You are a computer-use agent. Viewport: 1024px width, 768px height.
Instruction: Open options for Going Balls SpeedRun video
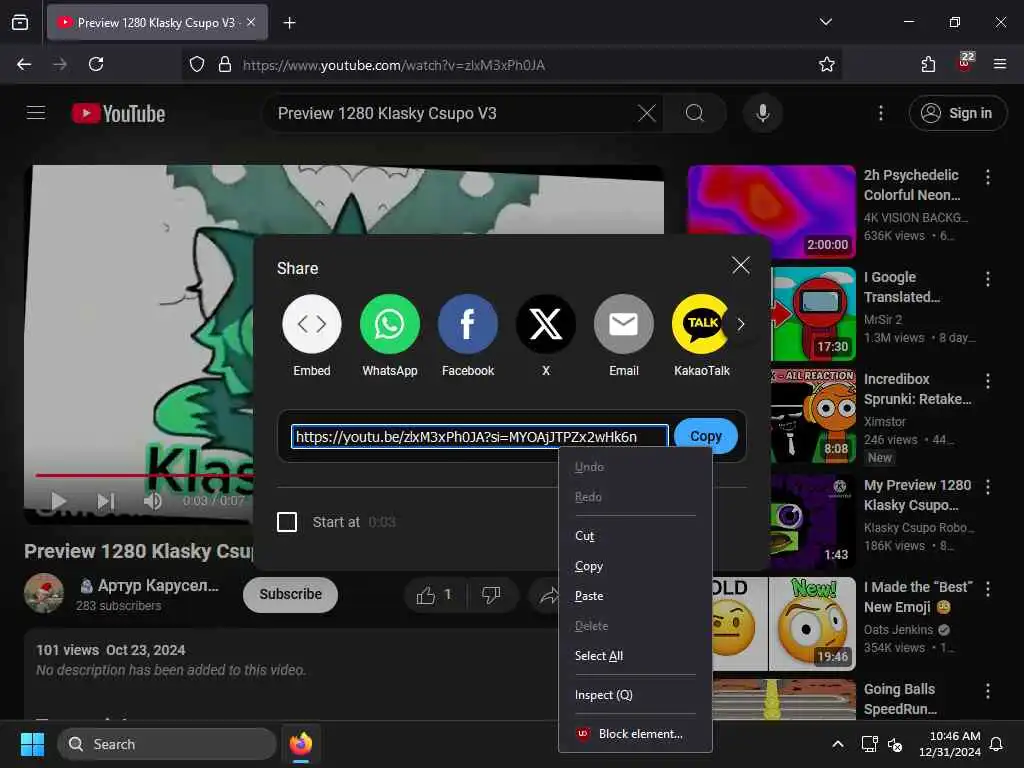point(987,691)
